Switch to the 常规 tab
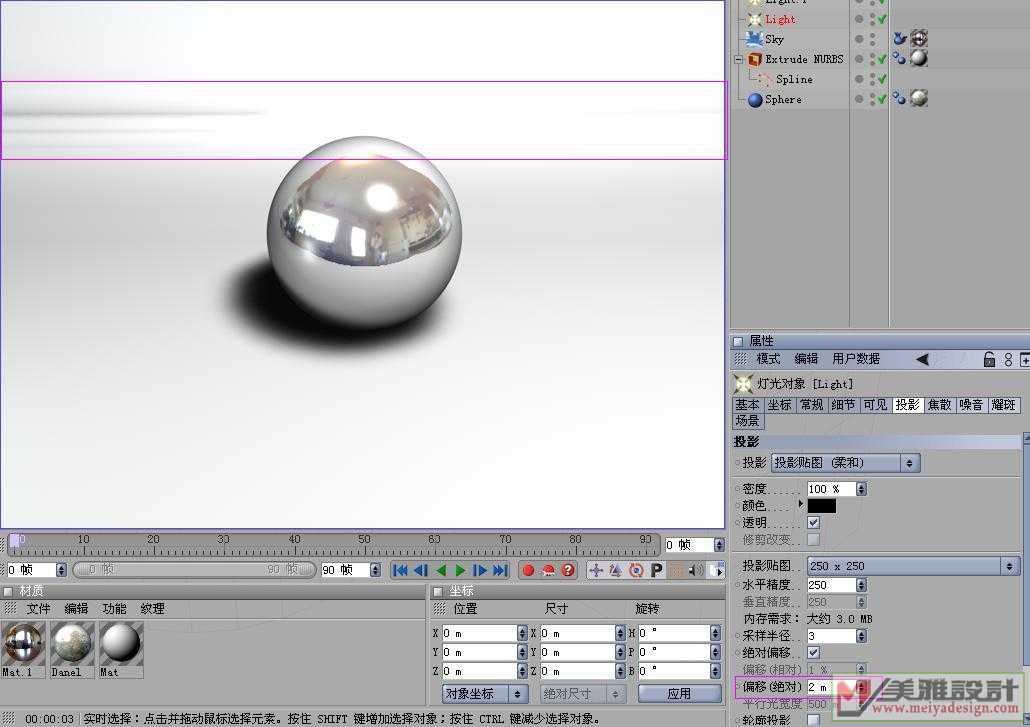The height and width of the screenshot is (727, 1030). point(811,405)
